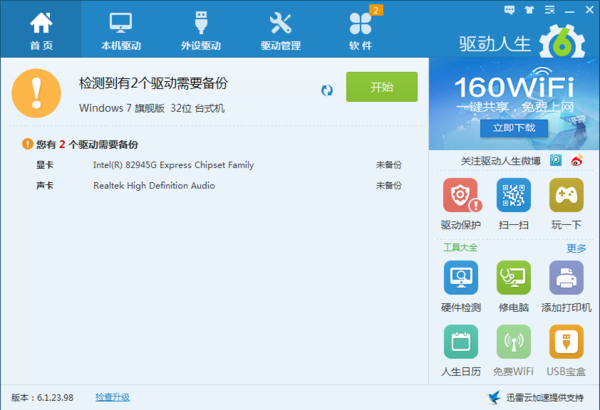Click the 驱动人生 6 gear logo
This screenshot has height=410, width=600.
click(562, 42)
